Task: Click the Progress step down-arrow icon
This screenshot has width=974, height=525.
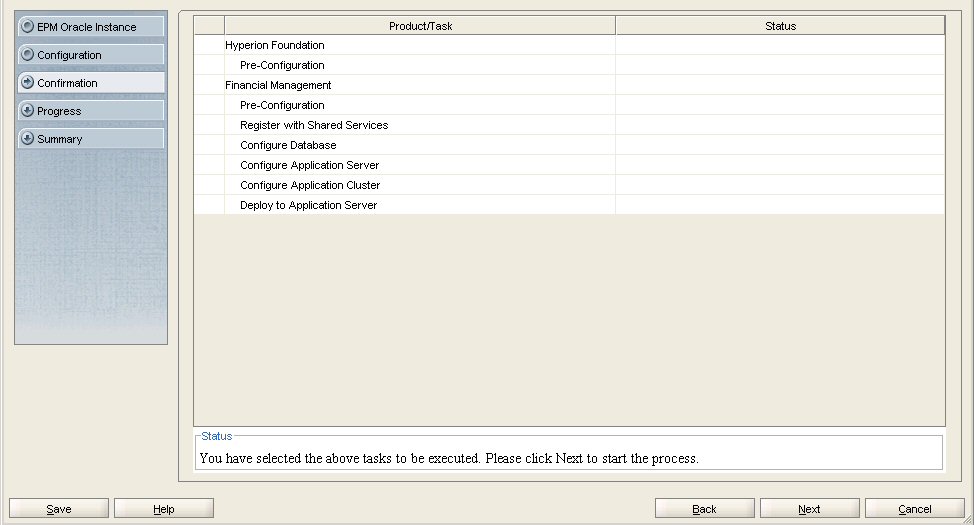Action: point(27,110)
